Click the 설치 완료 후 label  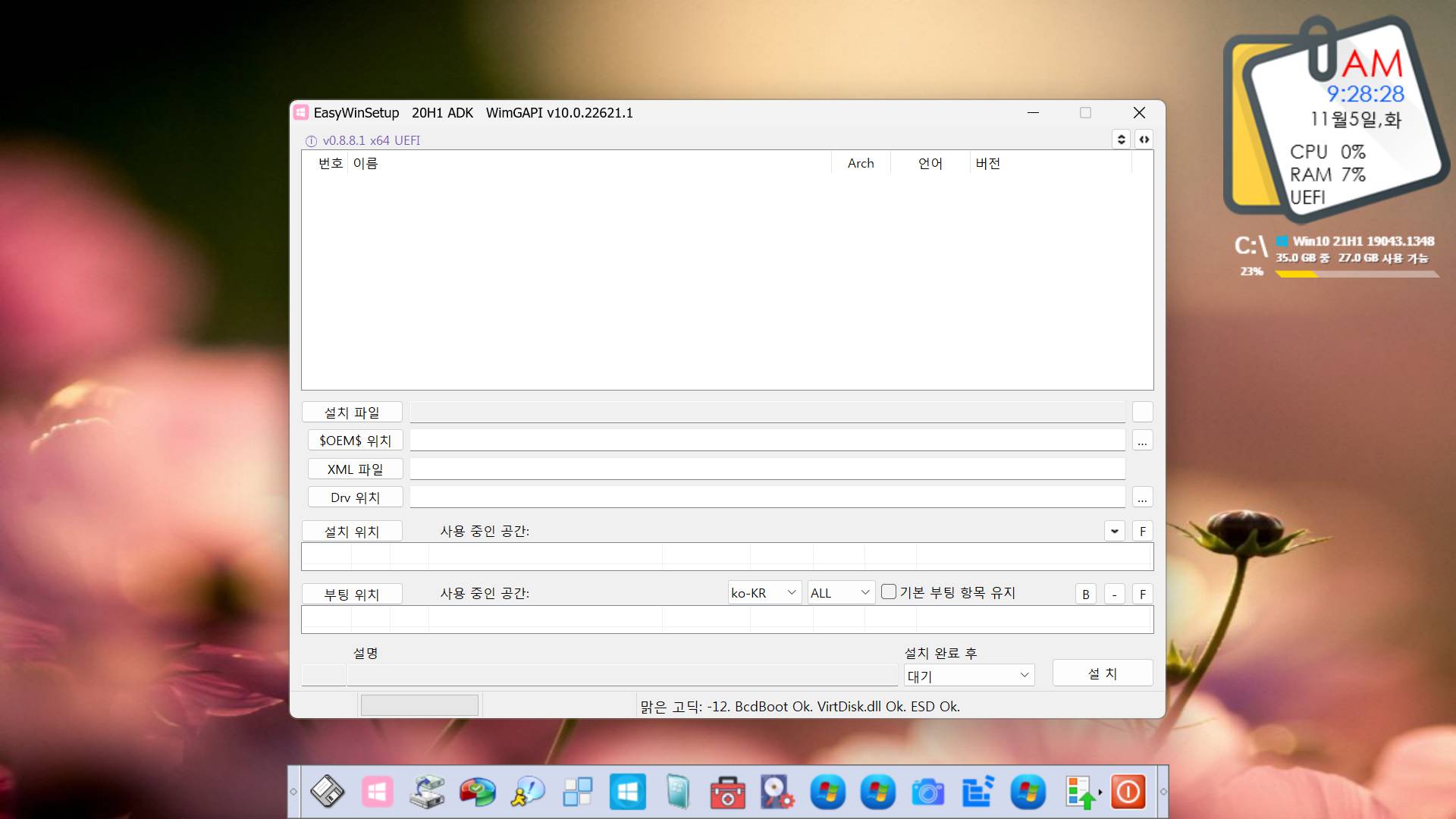click(x=940, y=653)
